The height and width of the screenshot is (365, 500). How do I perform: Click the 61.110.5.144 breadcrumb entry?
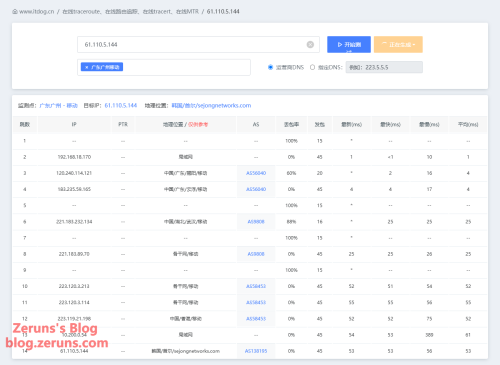[223, 12]
